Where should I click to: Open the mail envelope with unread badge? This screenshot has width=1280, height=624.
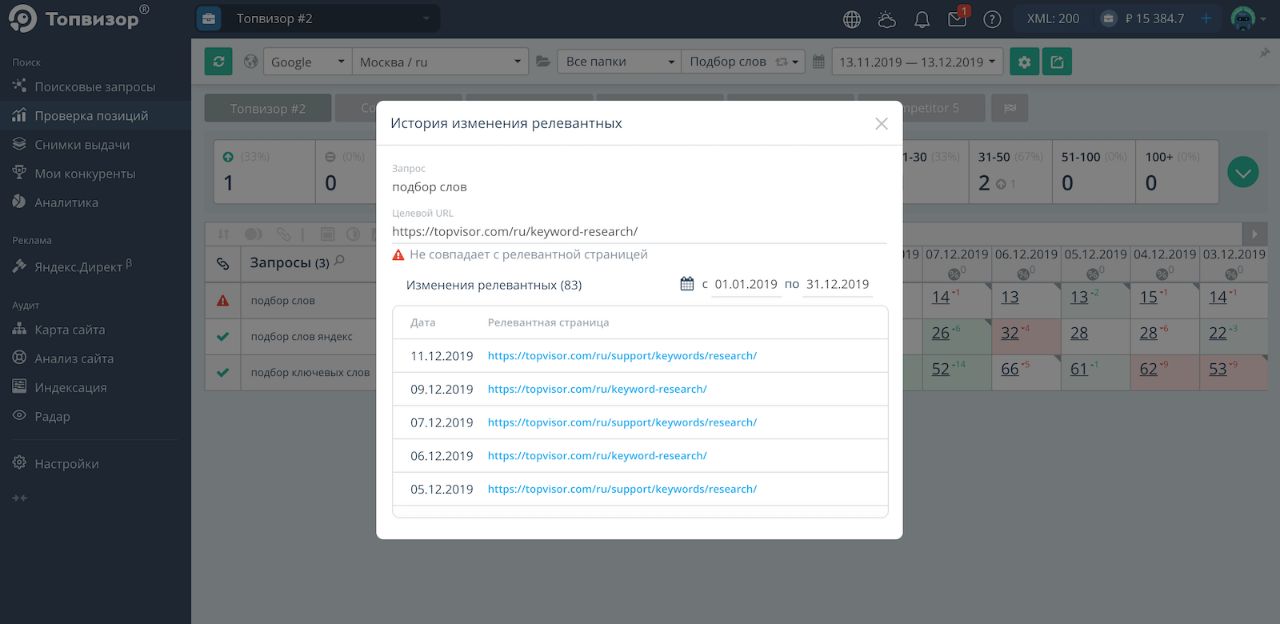[957, 18]
